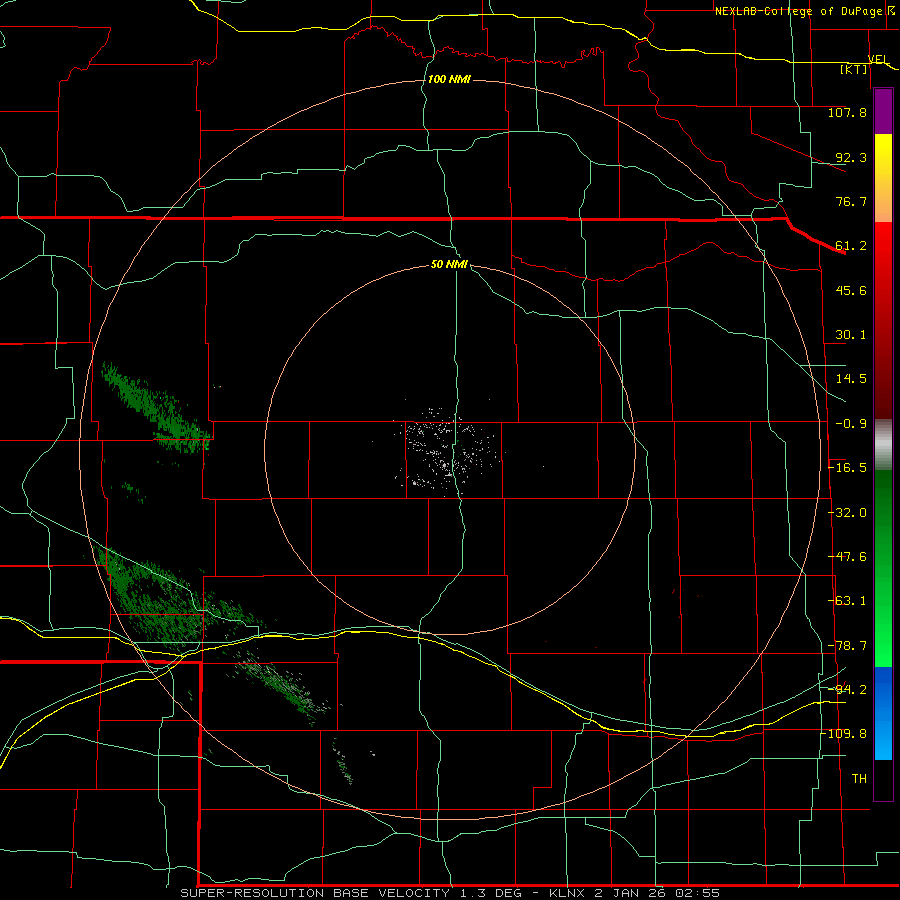Click the blue segment of color bar
900x900 pixels.
coord(883,713)
